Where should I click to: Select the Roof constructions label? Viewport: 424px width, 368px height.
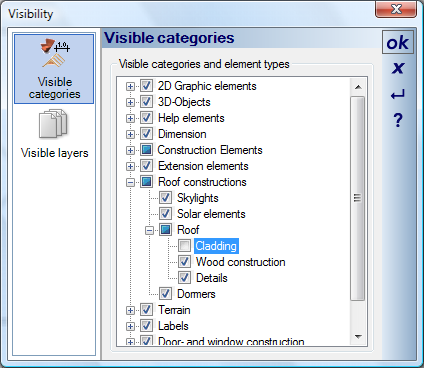point(202,182)
